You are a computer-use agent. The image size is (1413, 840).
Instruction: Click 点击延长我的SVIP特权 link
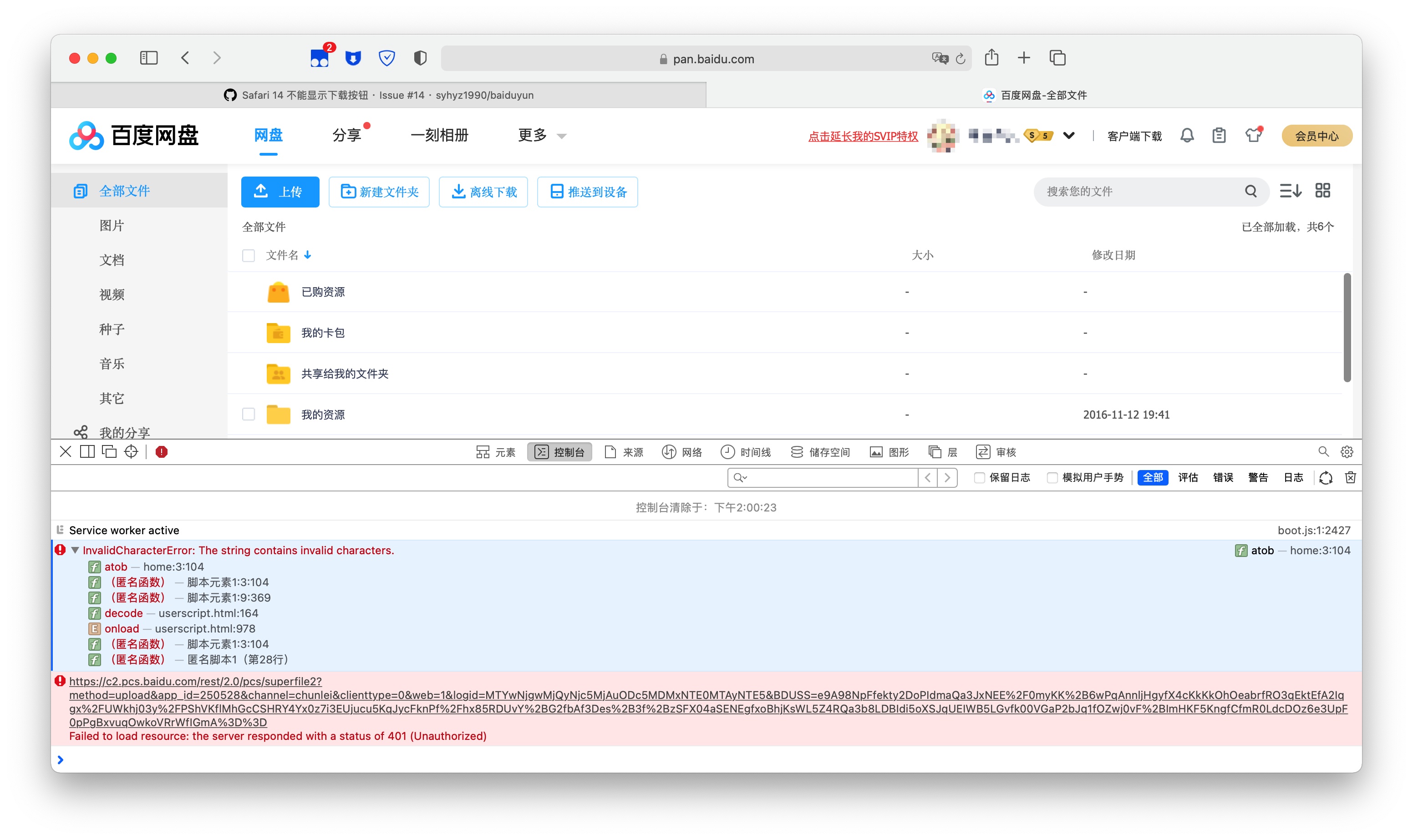pyautogui.click(x=863, y=137)
